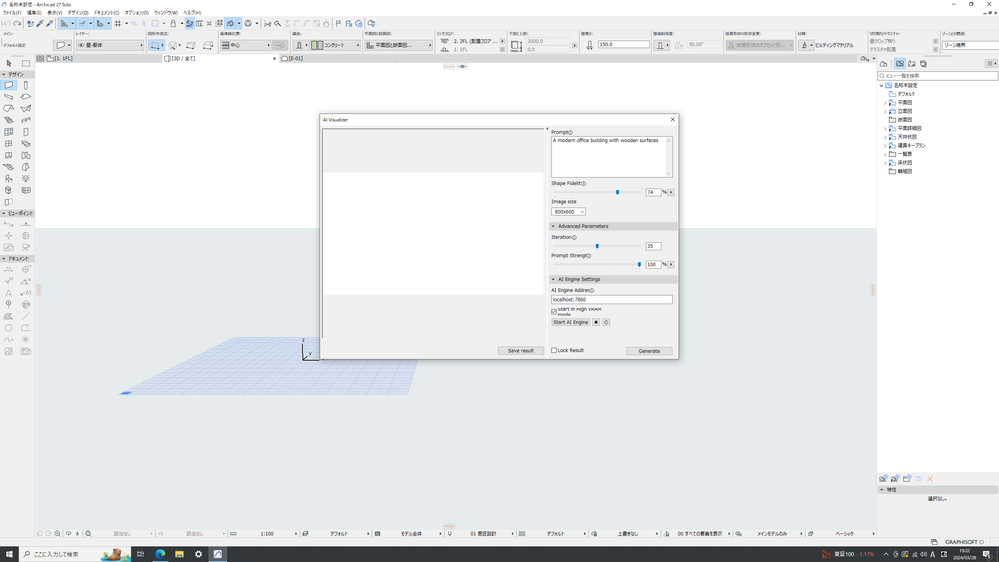Toggle the lock icon in toolbar

pyautogui.click(x=173, y=24)
